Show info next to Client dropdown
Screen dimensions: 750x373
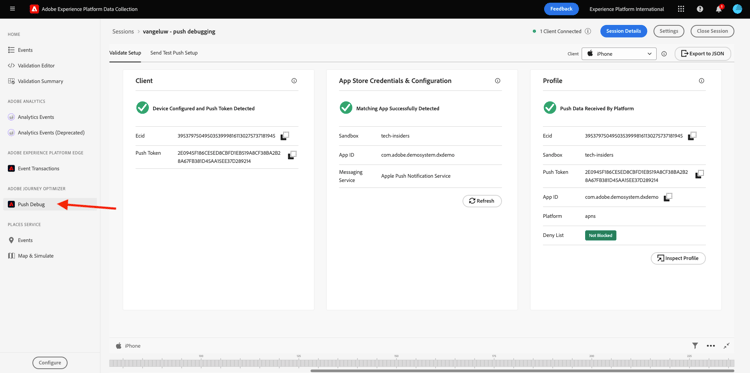tap(664, 54)
